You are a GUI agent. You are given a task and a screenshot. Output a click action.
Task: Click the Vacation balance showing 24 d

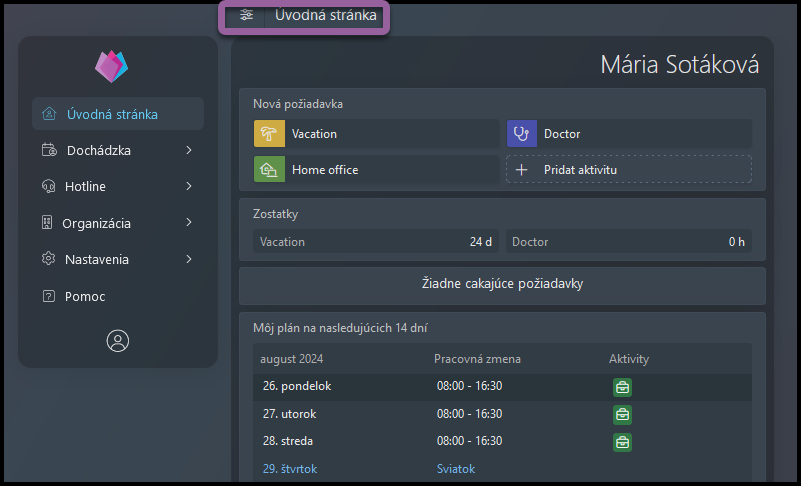[376, 242]
